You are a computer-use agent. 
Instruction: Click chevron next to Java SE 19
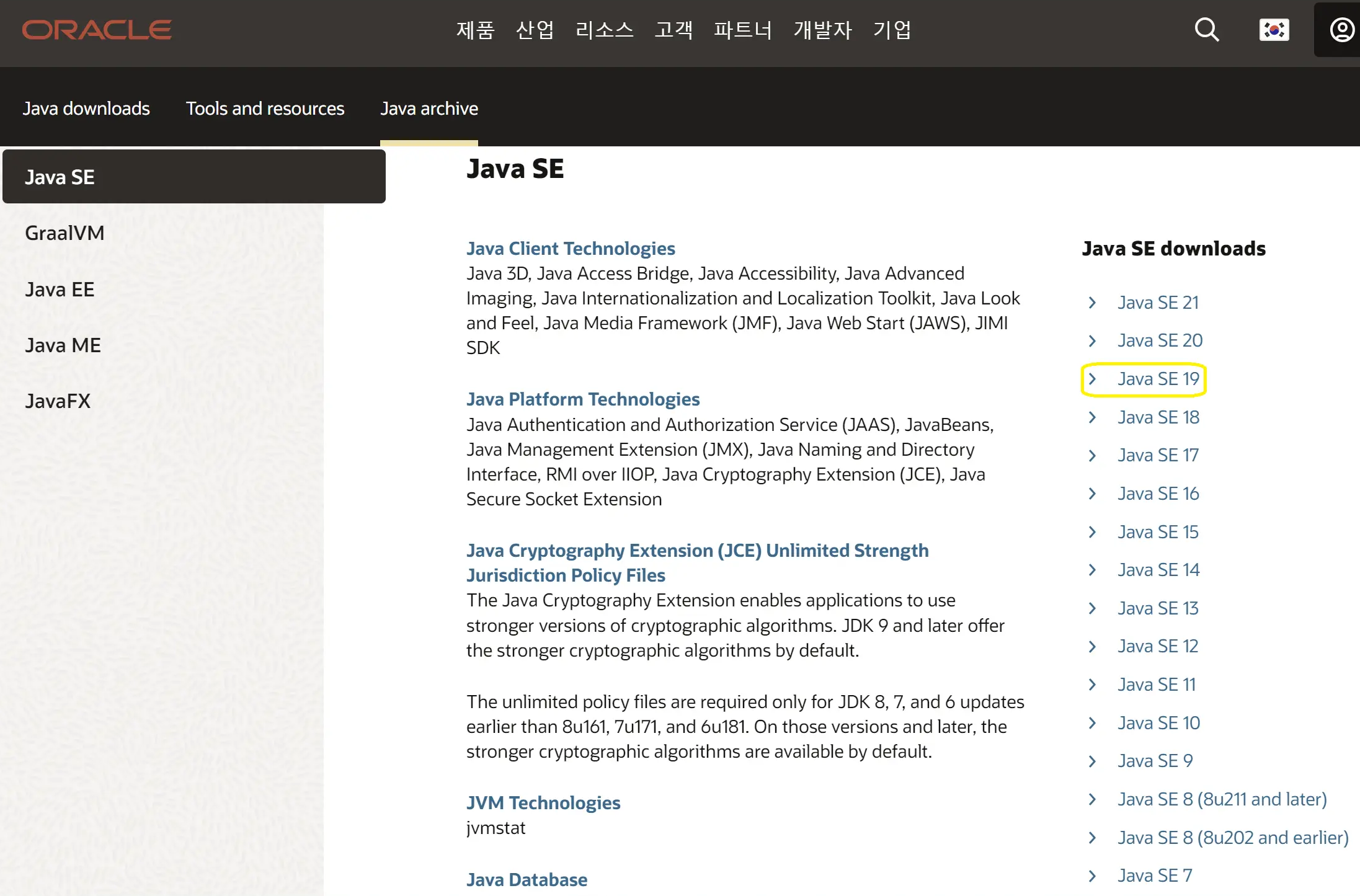[1093, 379]
